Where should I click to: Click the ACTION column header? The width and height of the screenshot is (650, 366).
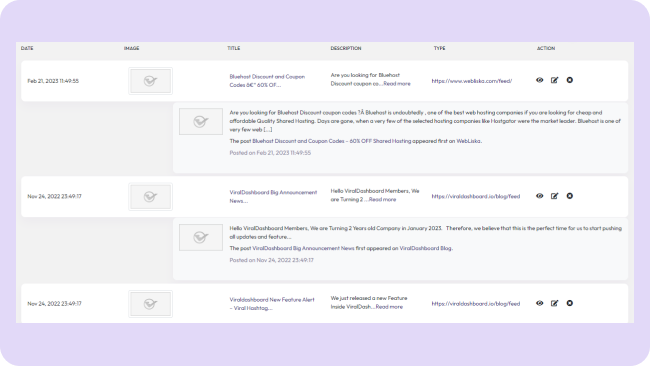click(x=546, y=48)
